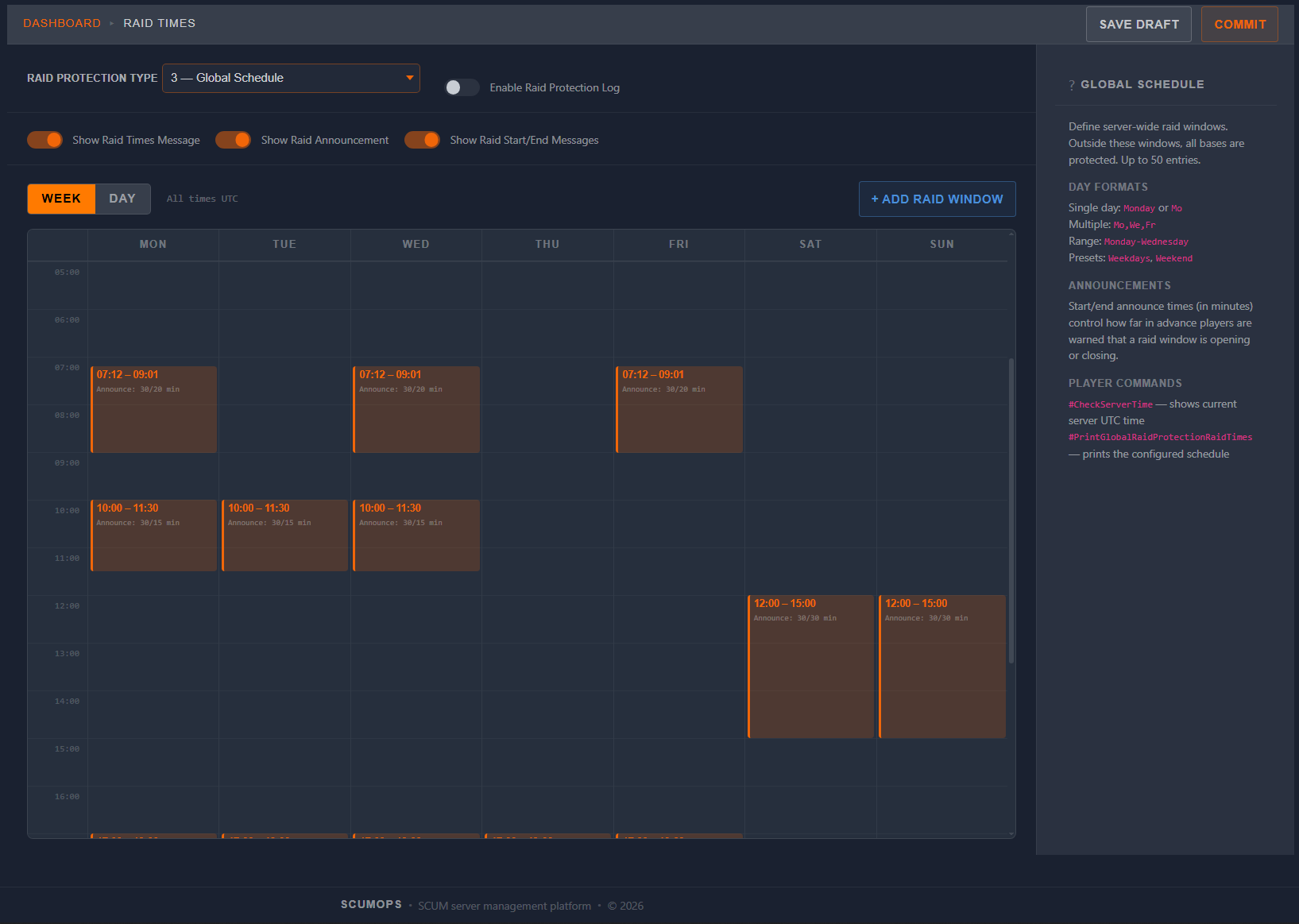Viewport: 1299px width, 924px height.
Task: Click the PLAYER COMMANDS heading
Action: (1125, 383)
